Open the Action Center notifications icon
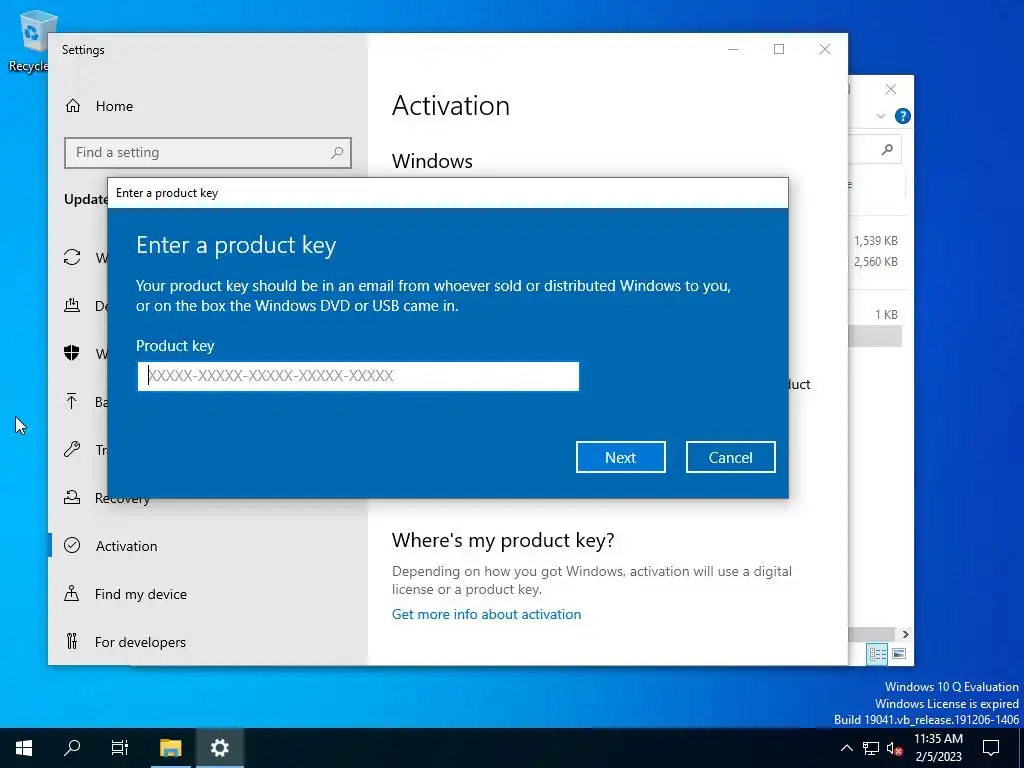The image size is (1024, 768). pos(991,748)
